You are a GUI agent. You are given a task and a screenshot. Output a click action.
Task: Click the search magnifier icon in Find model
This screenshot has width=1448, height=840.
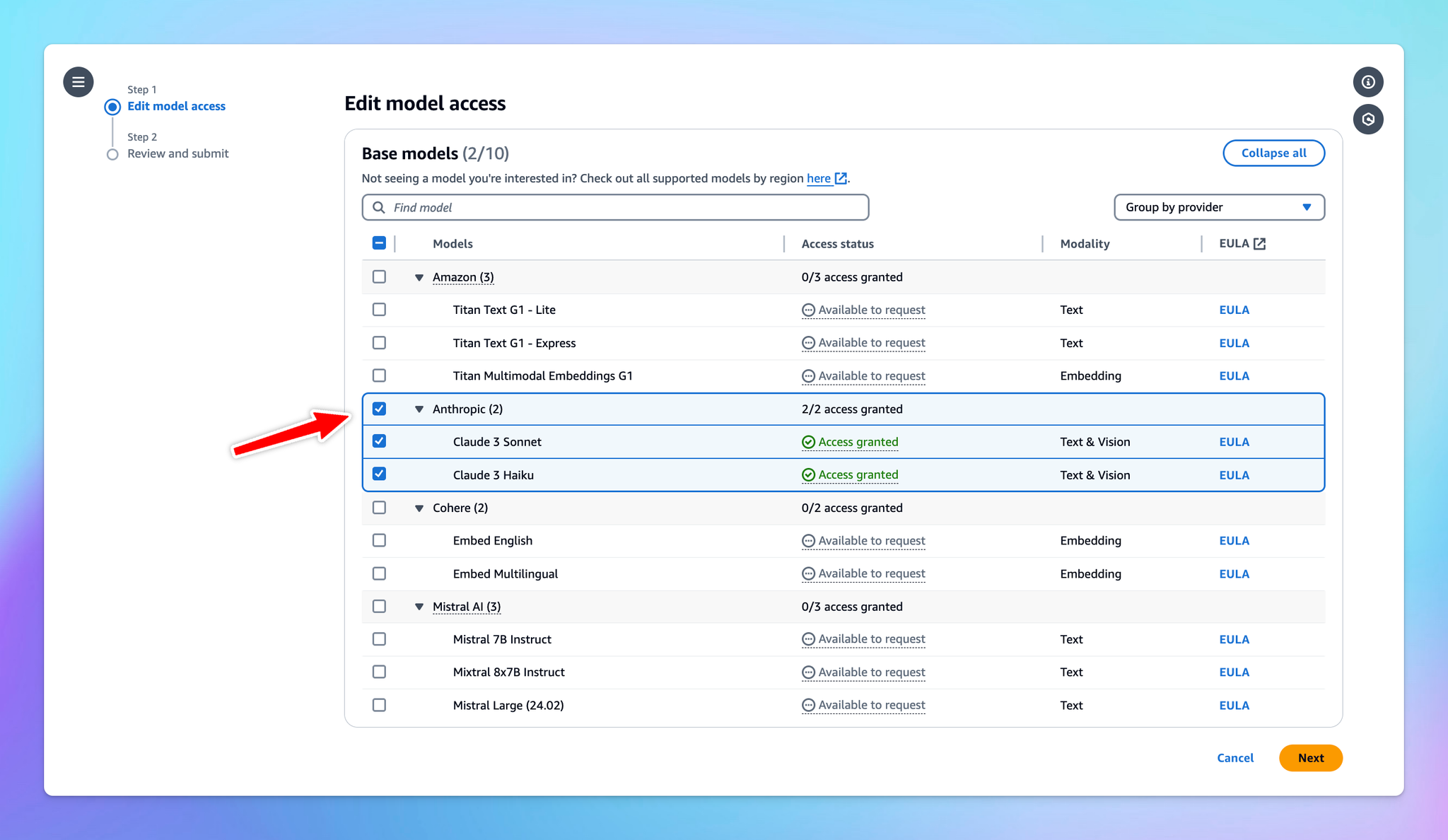point(379,207)
